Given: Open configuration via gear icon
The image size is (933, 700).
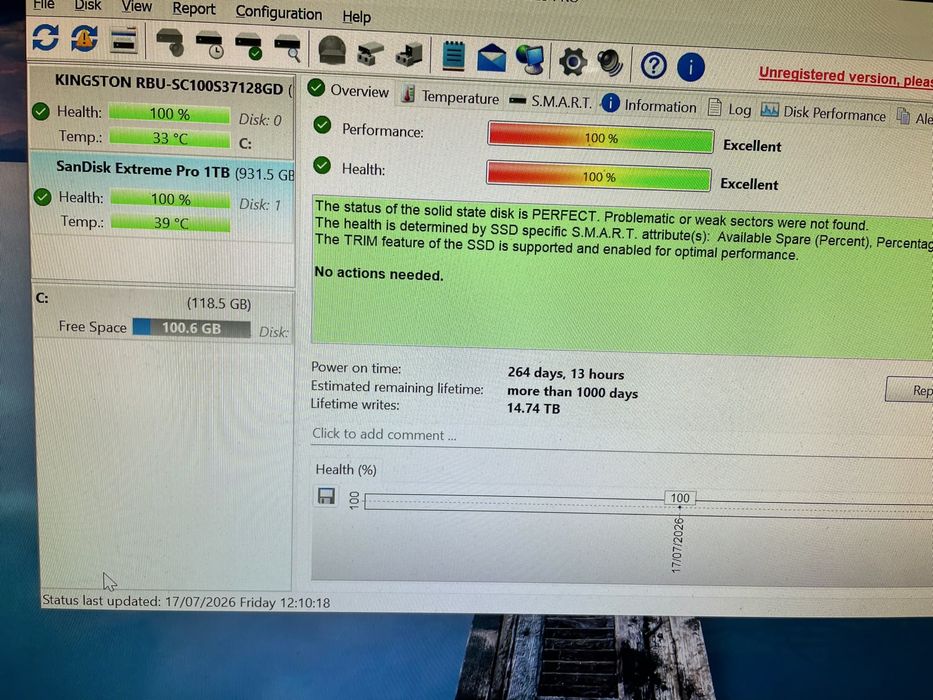Looking at the screenshot, I should [573, 62].
